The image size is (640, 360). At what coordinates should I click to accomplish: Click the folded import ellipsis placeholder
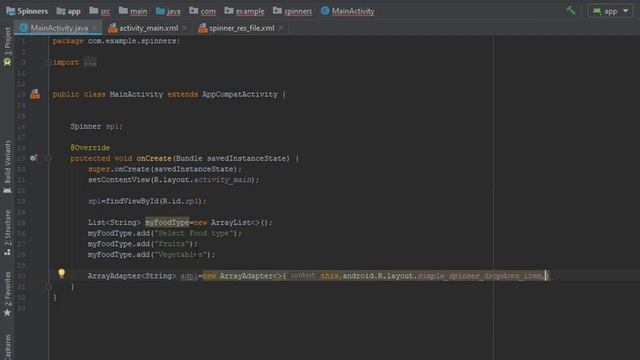(x=90, y=62)
